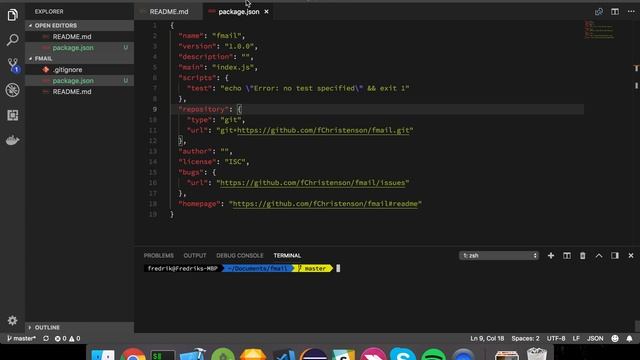
Task: Create a new terminal with plus icon
Action: [x=551, y=256]
